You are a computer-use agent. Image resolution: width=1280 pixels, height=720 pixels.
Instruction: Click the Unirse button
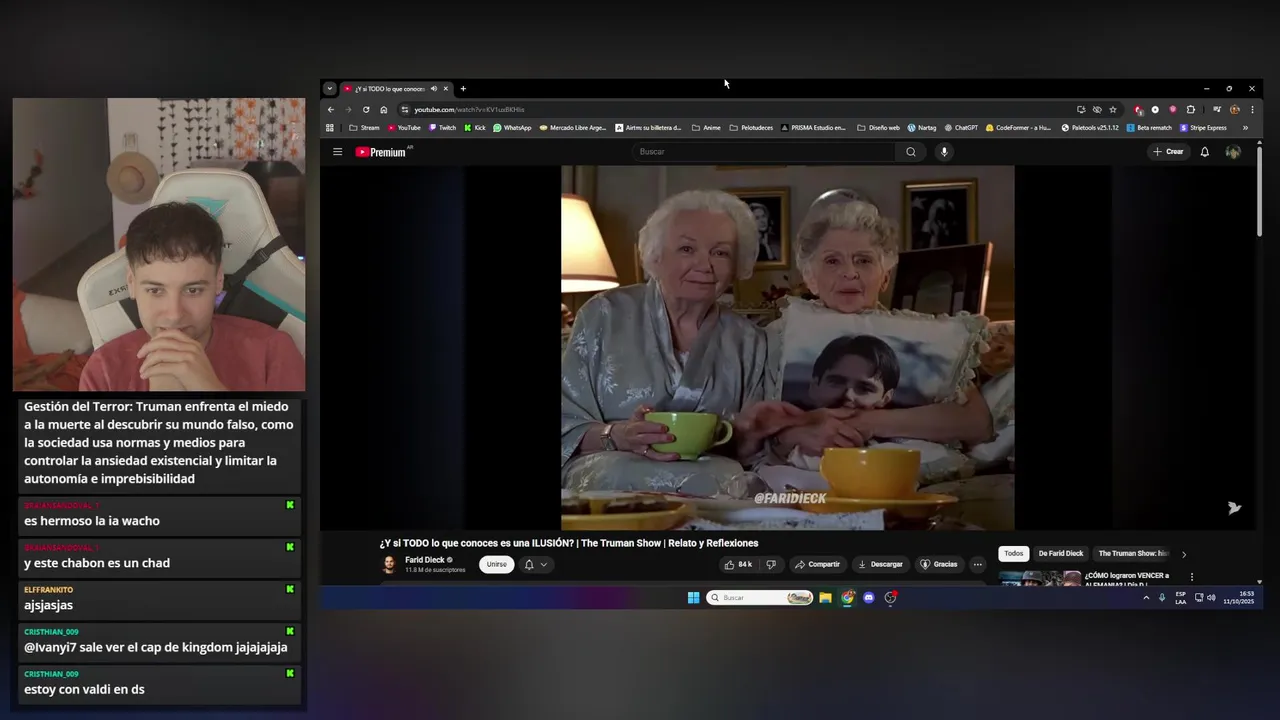[497, 564]
